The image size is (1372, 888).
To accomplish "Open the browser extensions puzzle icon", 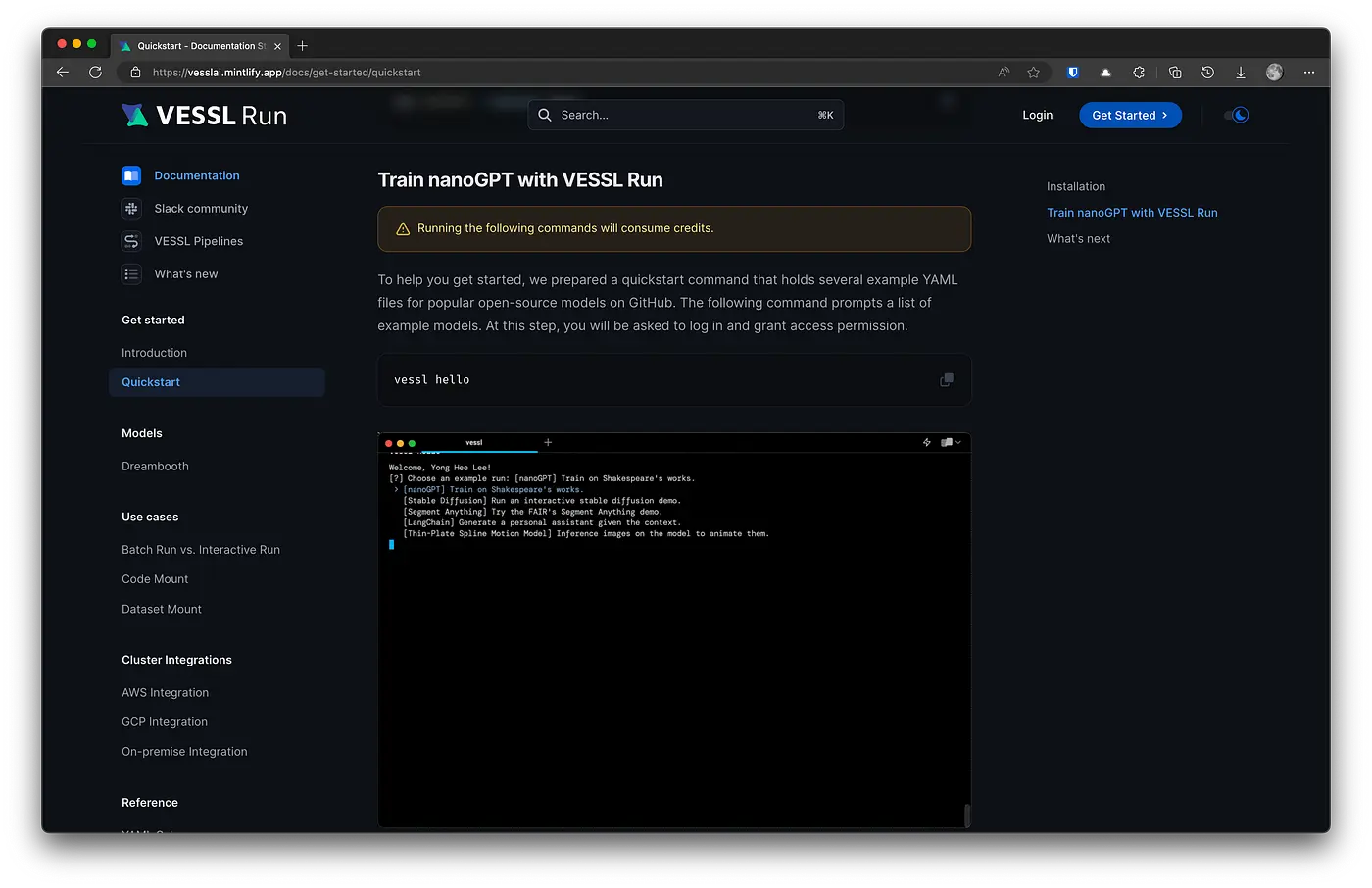I will pos(1139,73).
